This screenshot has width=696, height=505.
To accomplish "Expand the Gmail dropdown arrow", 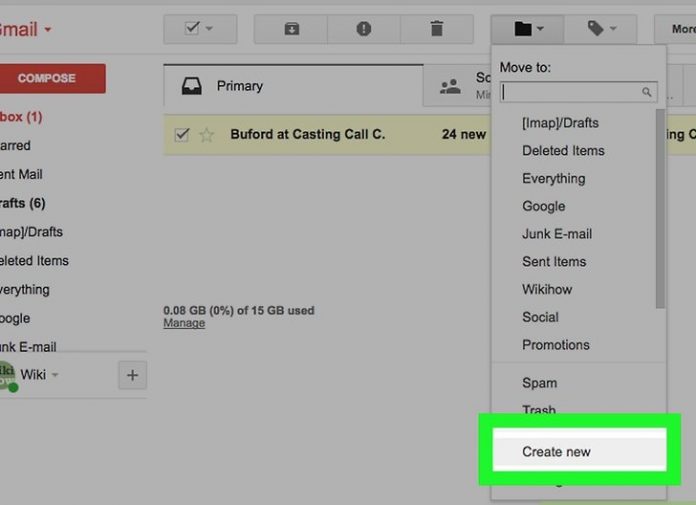I will click(x=47, y=30).
